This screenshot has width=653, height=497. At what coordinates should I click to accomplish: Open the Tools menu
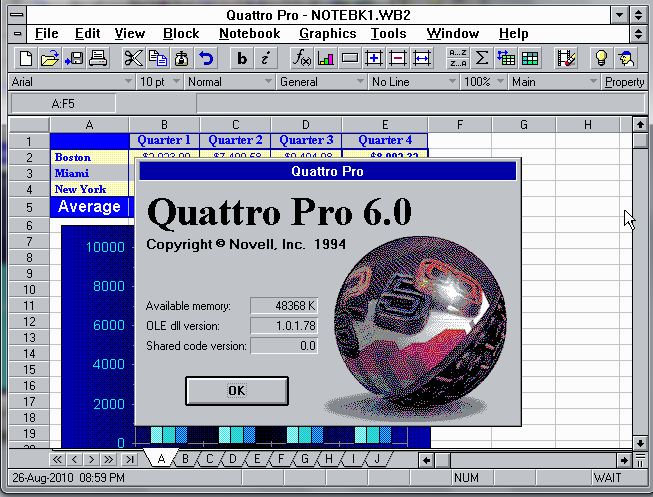coord(388,33)
